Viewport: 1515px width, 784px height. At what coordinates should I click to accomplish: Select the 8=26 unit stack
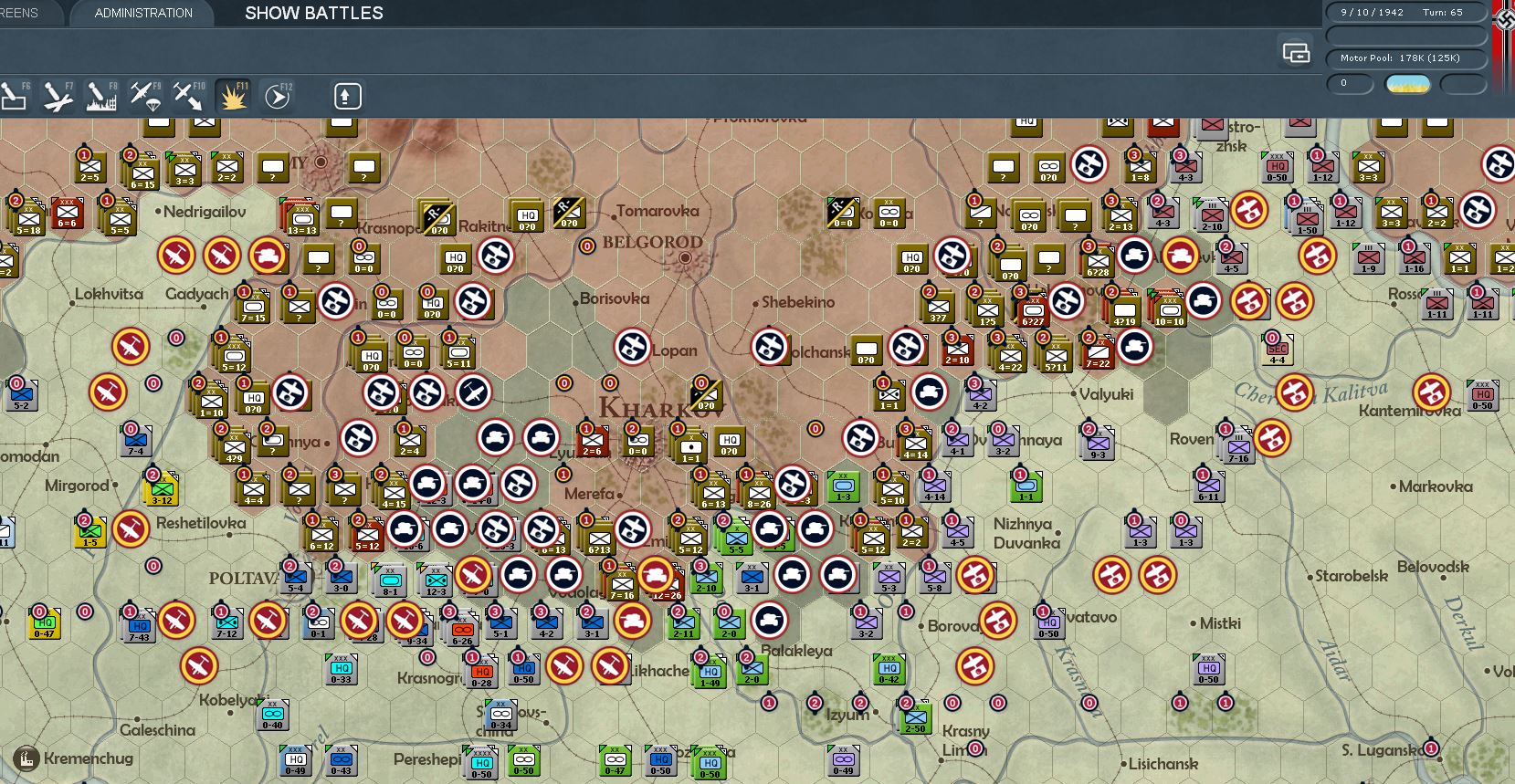[758, 492]
